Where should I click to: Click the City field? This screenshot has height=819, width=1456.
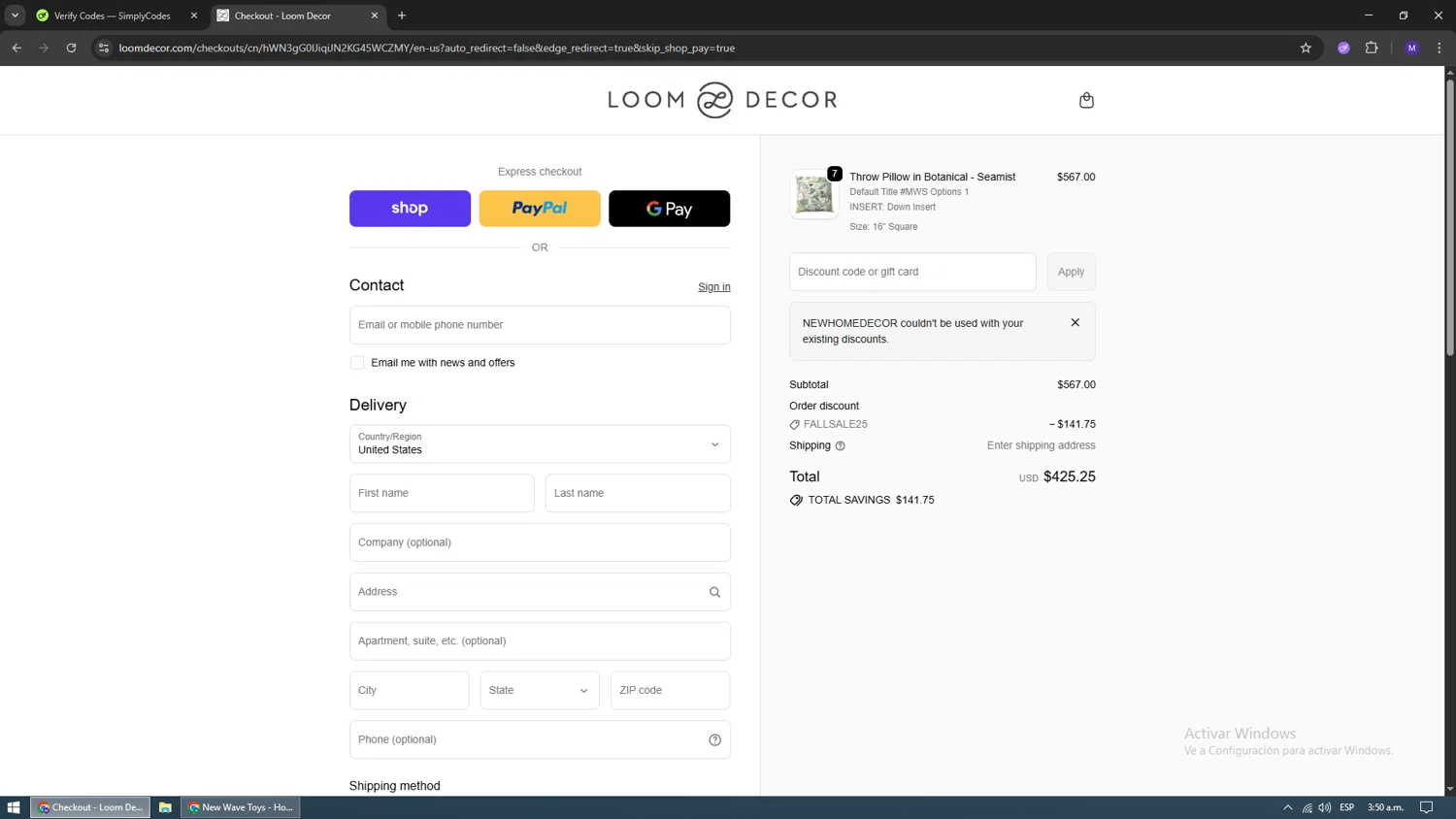click(409, 690)
